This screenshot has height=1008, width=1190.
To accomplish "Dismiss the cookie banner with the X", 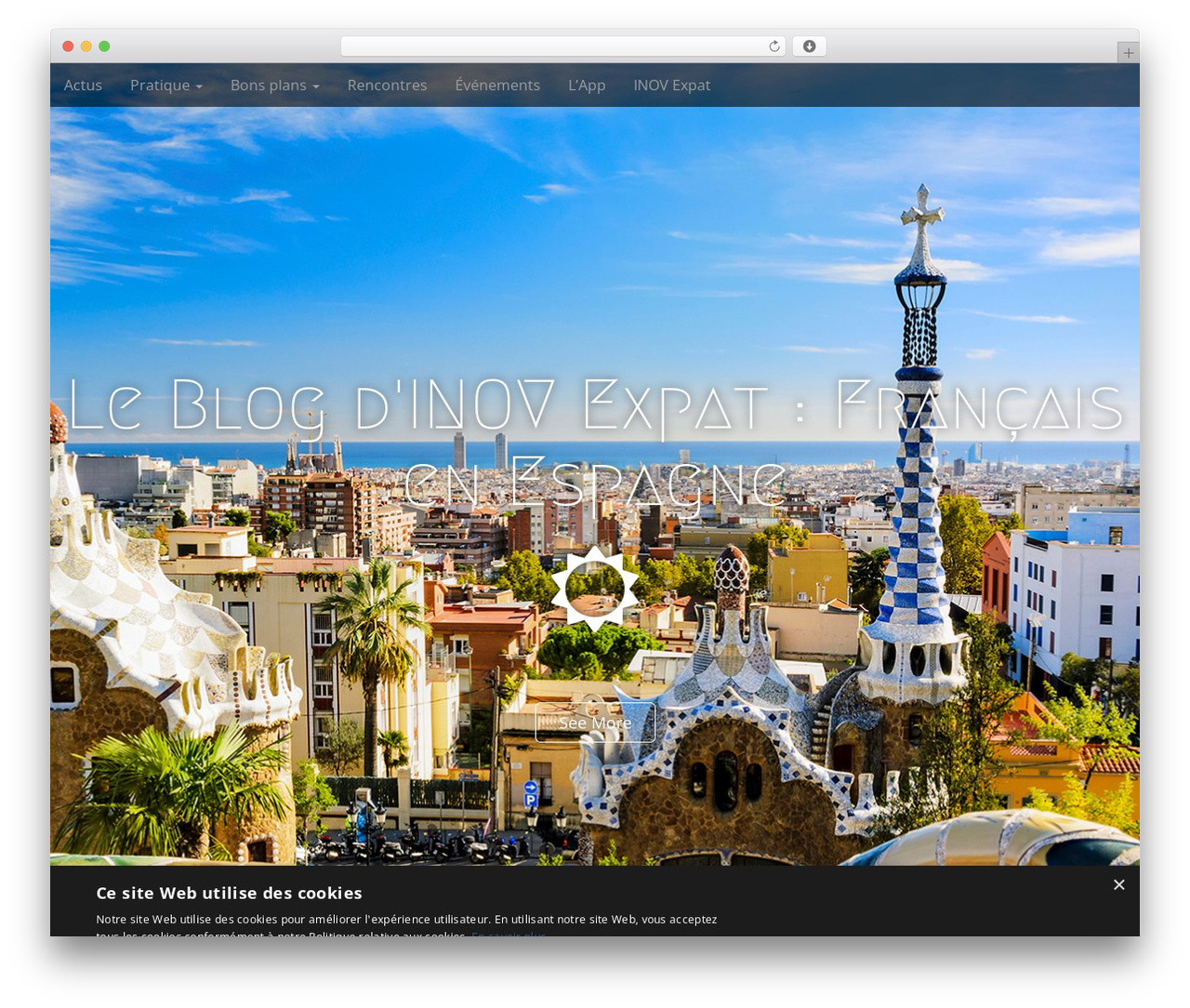I will pos(1118,884).
